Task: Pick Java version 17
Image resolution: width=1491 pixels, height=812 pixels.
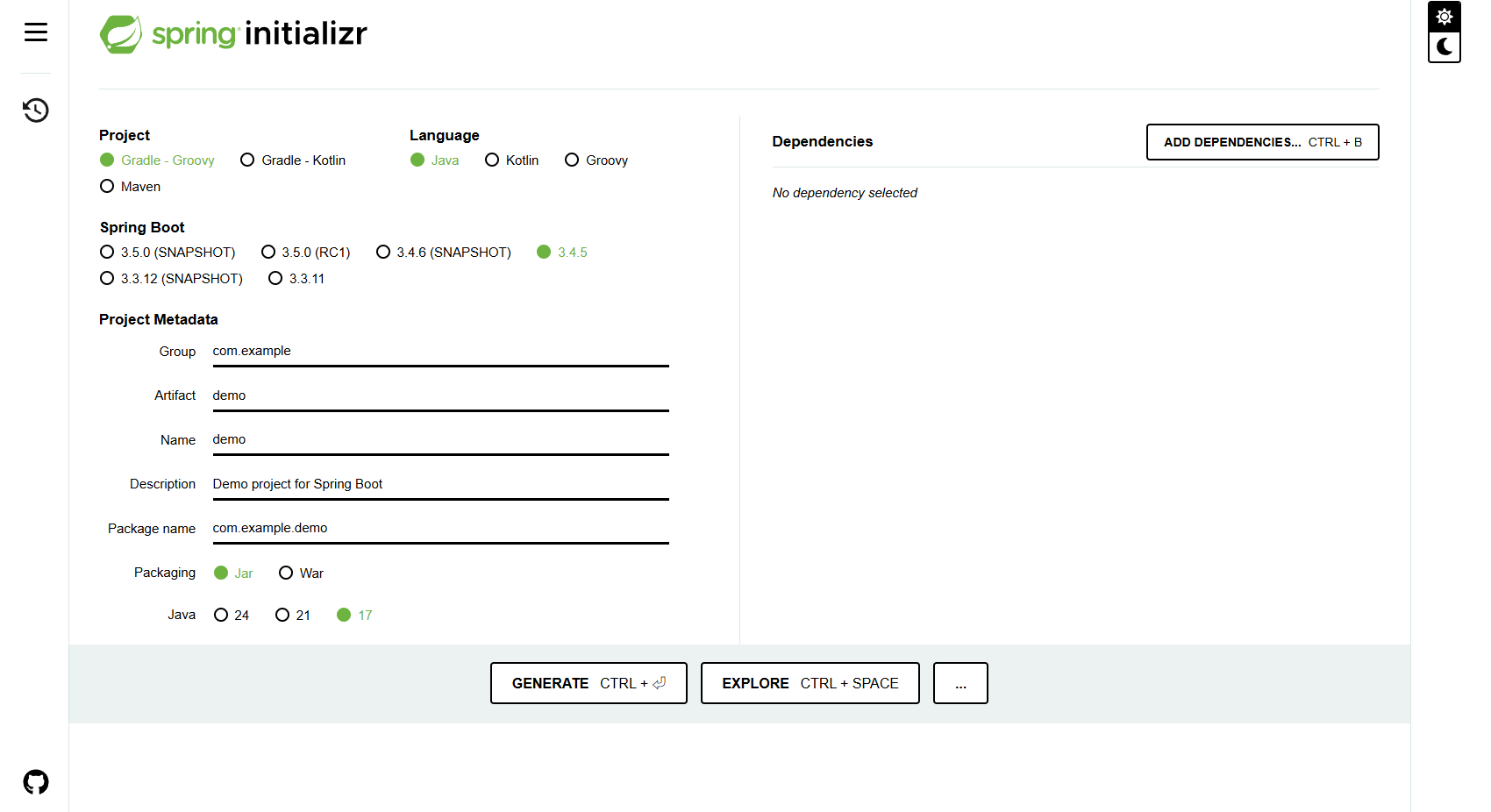Action: pos(354,616)
